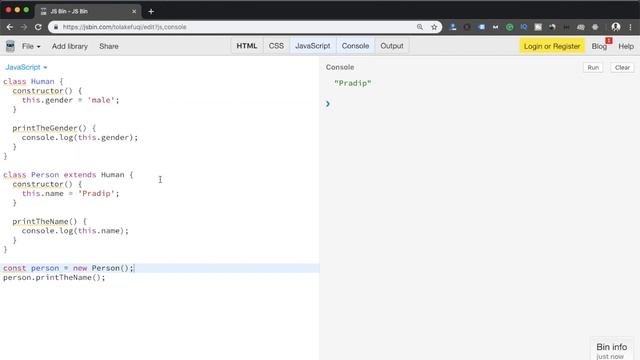
Task: Open the Chrome three-dot menu
Action: click(631, 27)
